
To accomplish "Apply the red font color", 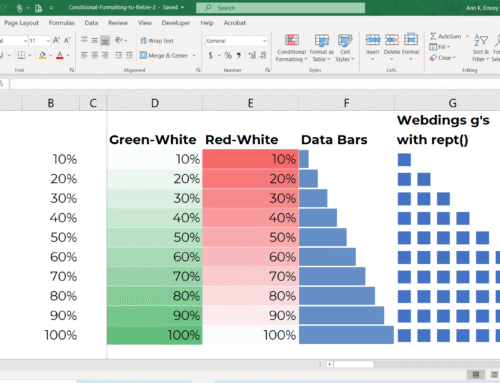I will coord(60,55).
